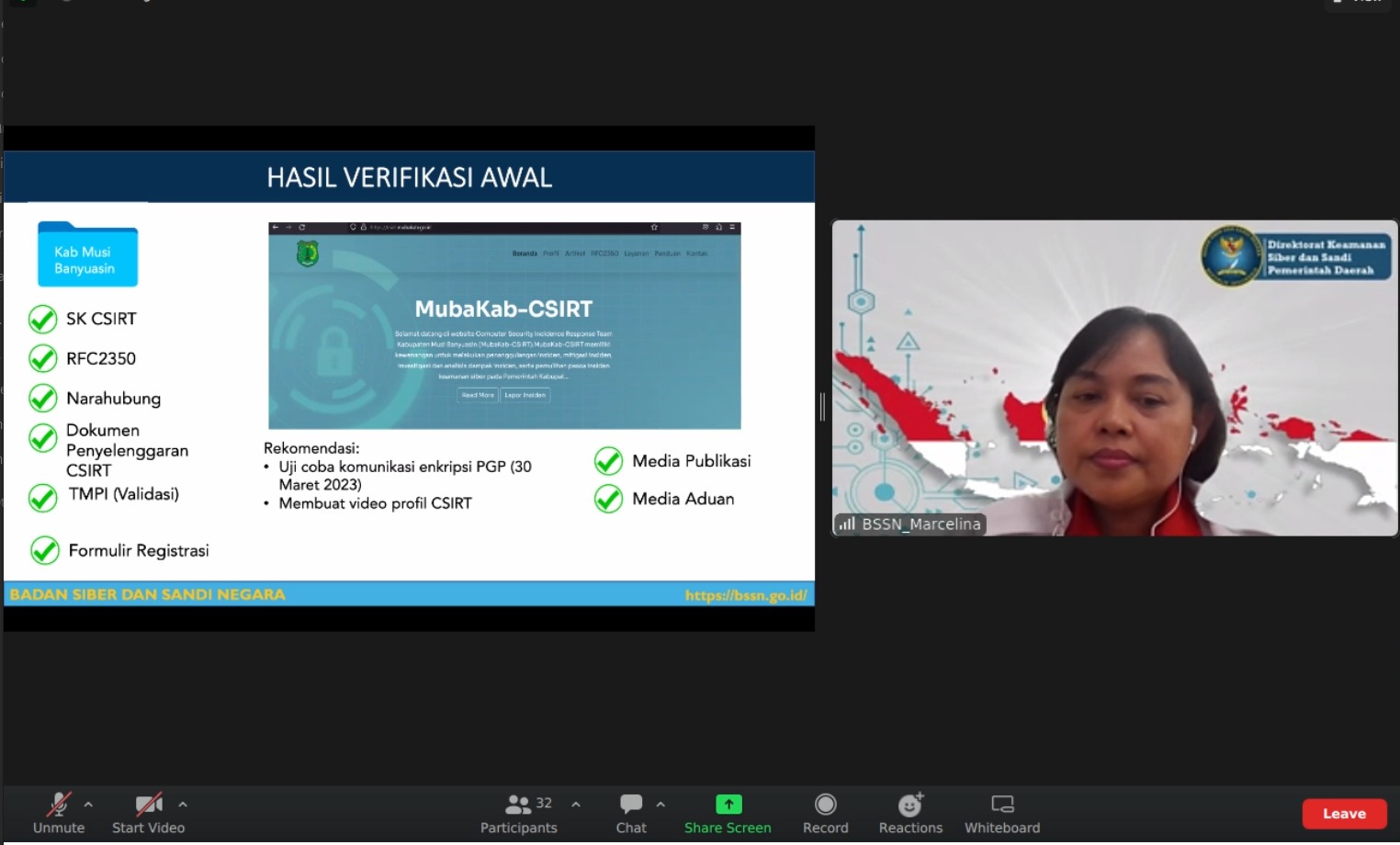Click the green Share Screen icon
This screenshot has height=845, width=1400.
[x=728, y=805]
